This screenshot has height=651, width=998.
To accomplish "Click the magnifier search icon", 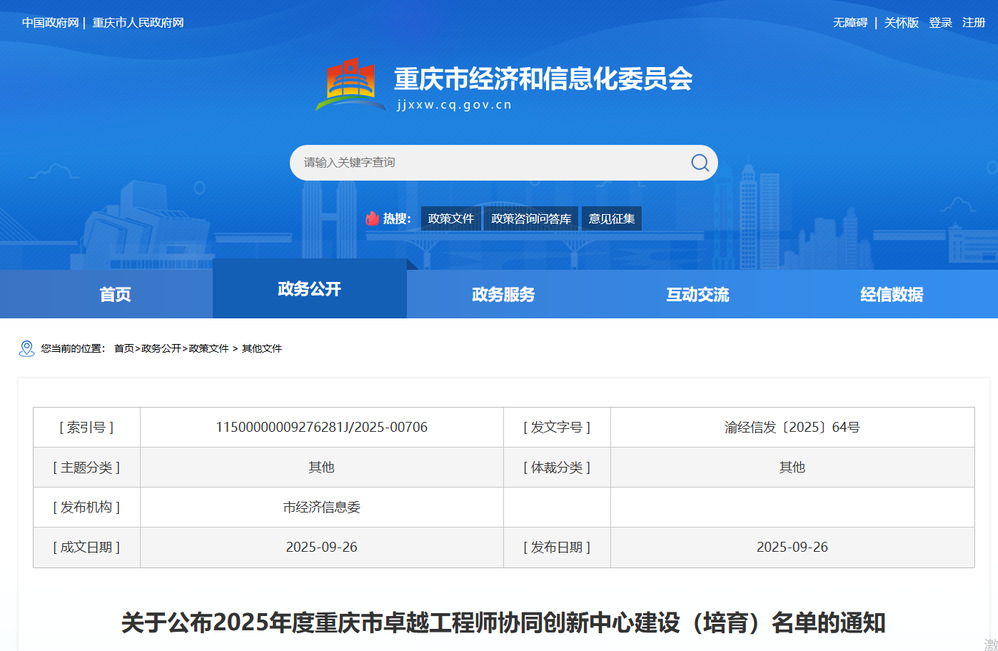I will [x=700, y=163].
